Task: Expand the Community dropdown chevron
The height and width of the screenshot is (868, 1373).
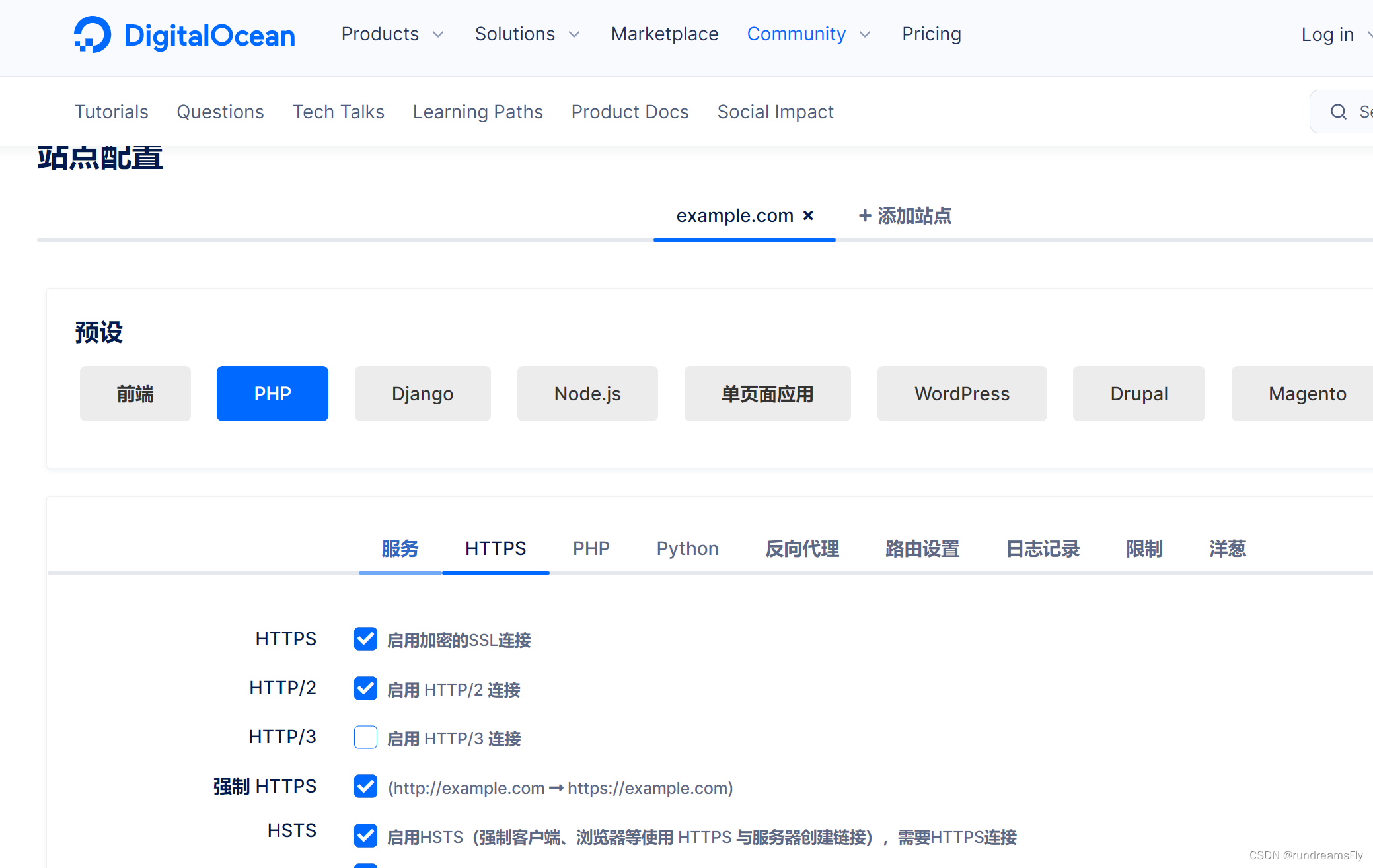Action: click(x=865, y=34)
